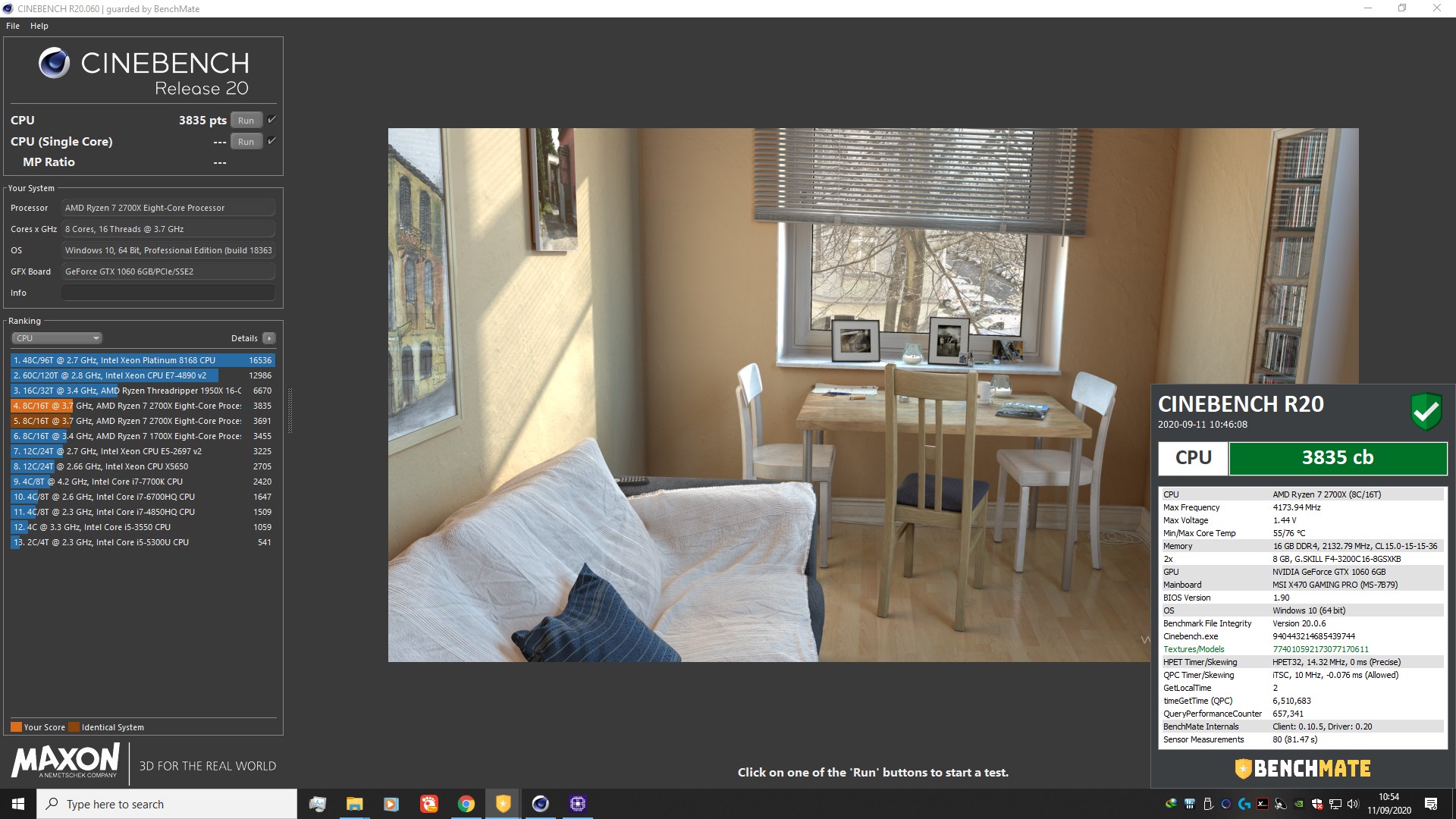Open BenchMate yellow shield taskbar icon
The height and width of the screenshot is (819, 1456).
[x=504, y=804]
